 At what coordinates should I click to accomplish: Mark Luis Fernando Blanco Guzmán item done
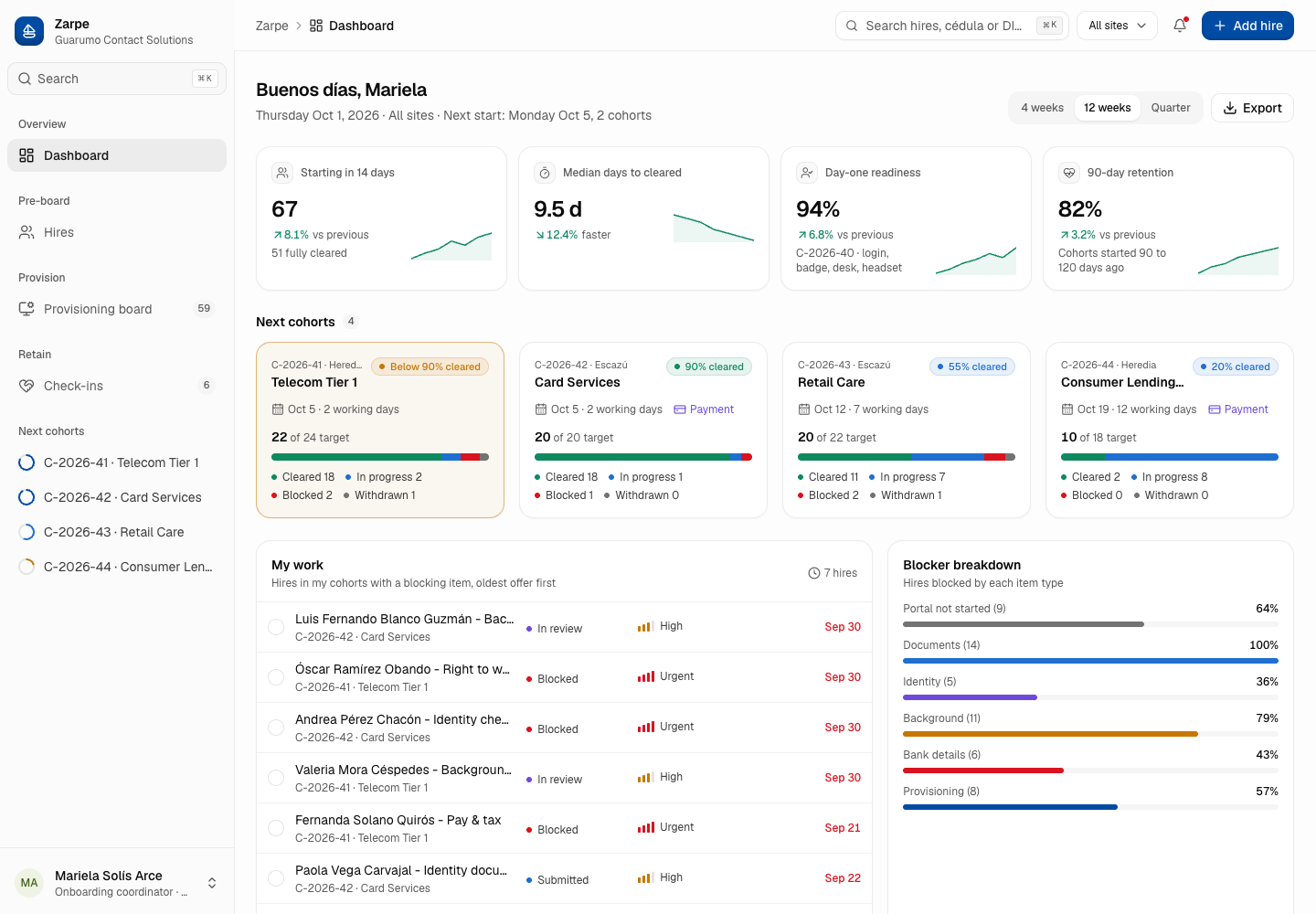(x=276, y=627)
